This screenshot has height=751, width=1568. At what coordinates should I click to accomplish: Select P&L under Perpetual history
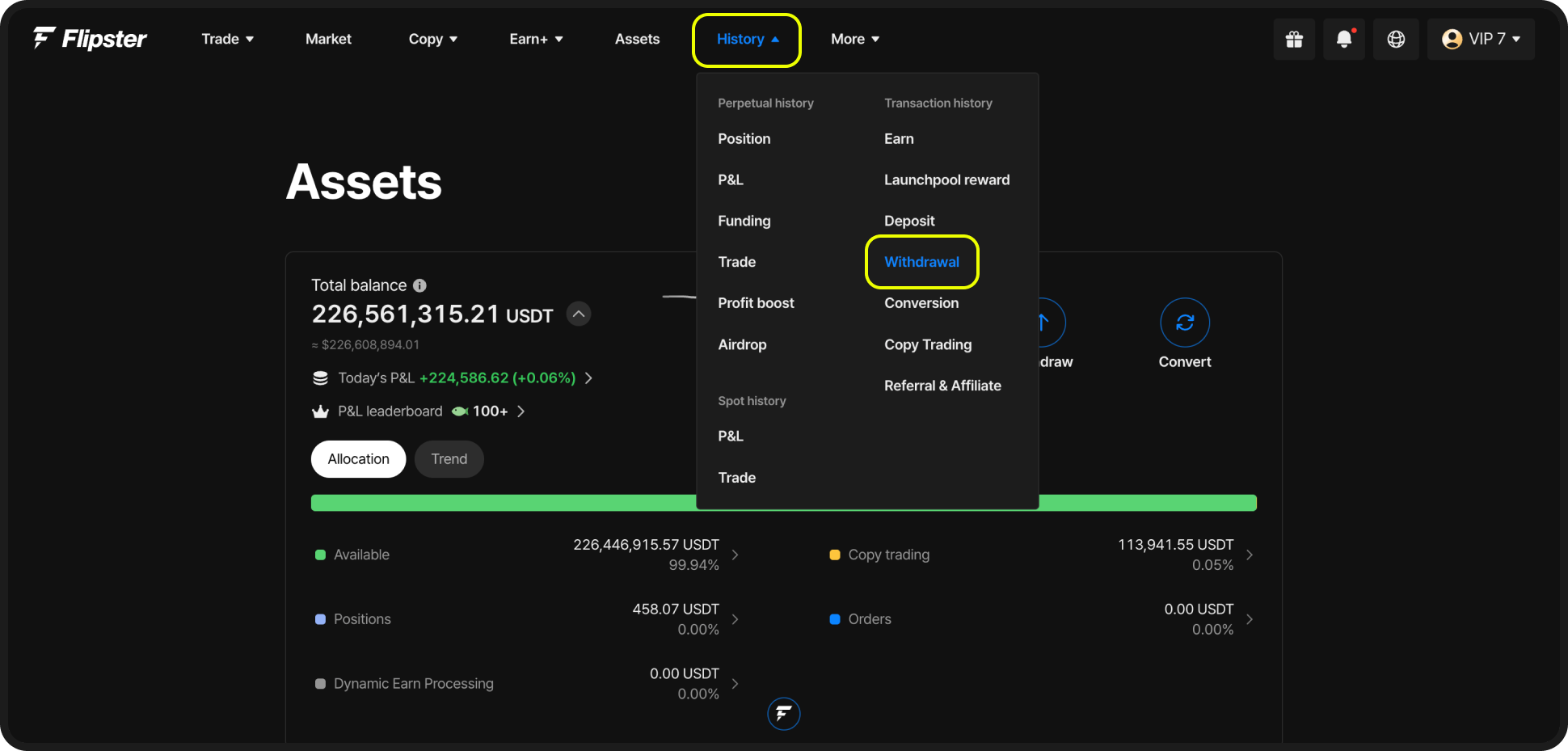731,179
